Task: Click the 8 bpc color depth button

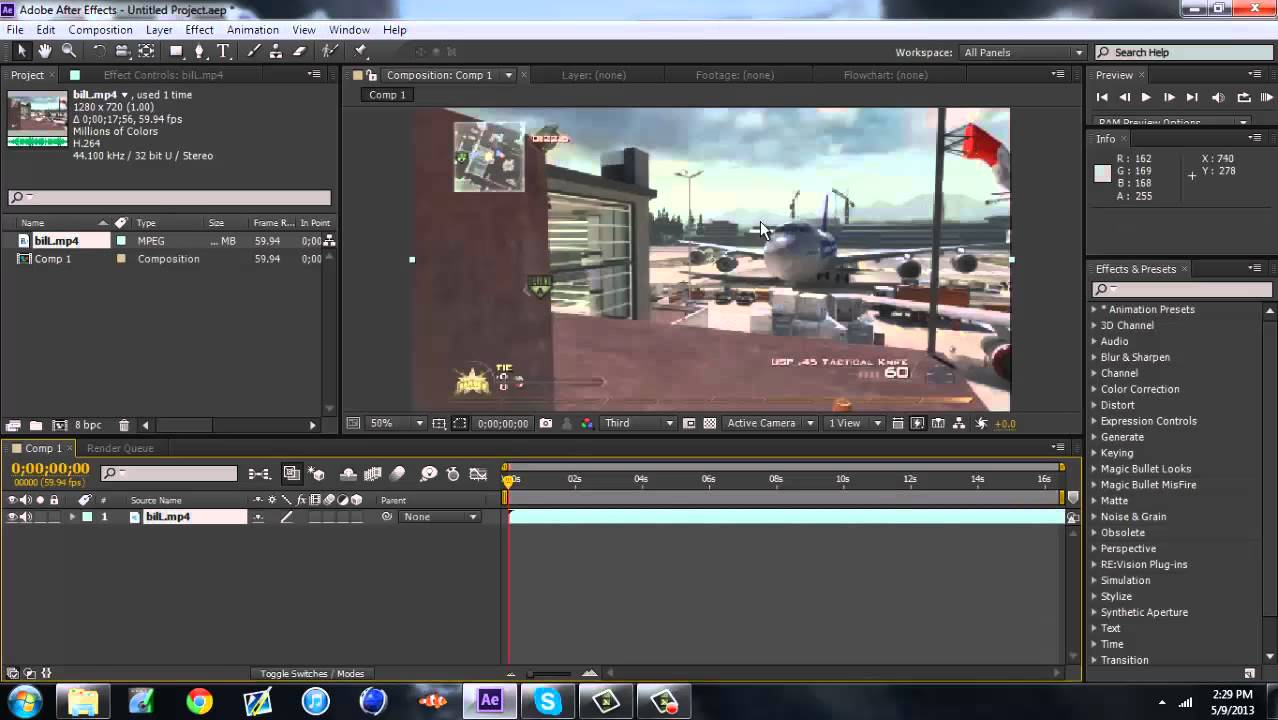Action: pyautogui.click(x=88, y=425)
